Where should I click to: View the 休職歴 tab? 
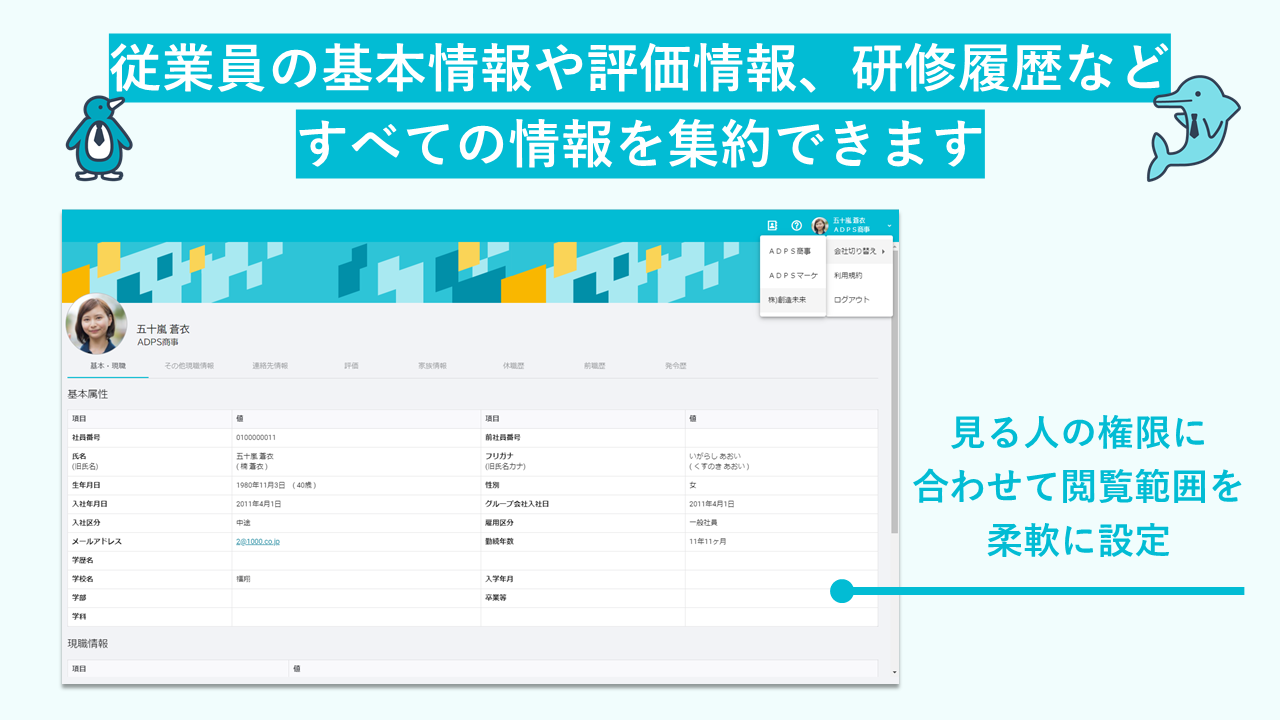(513, 366)
